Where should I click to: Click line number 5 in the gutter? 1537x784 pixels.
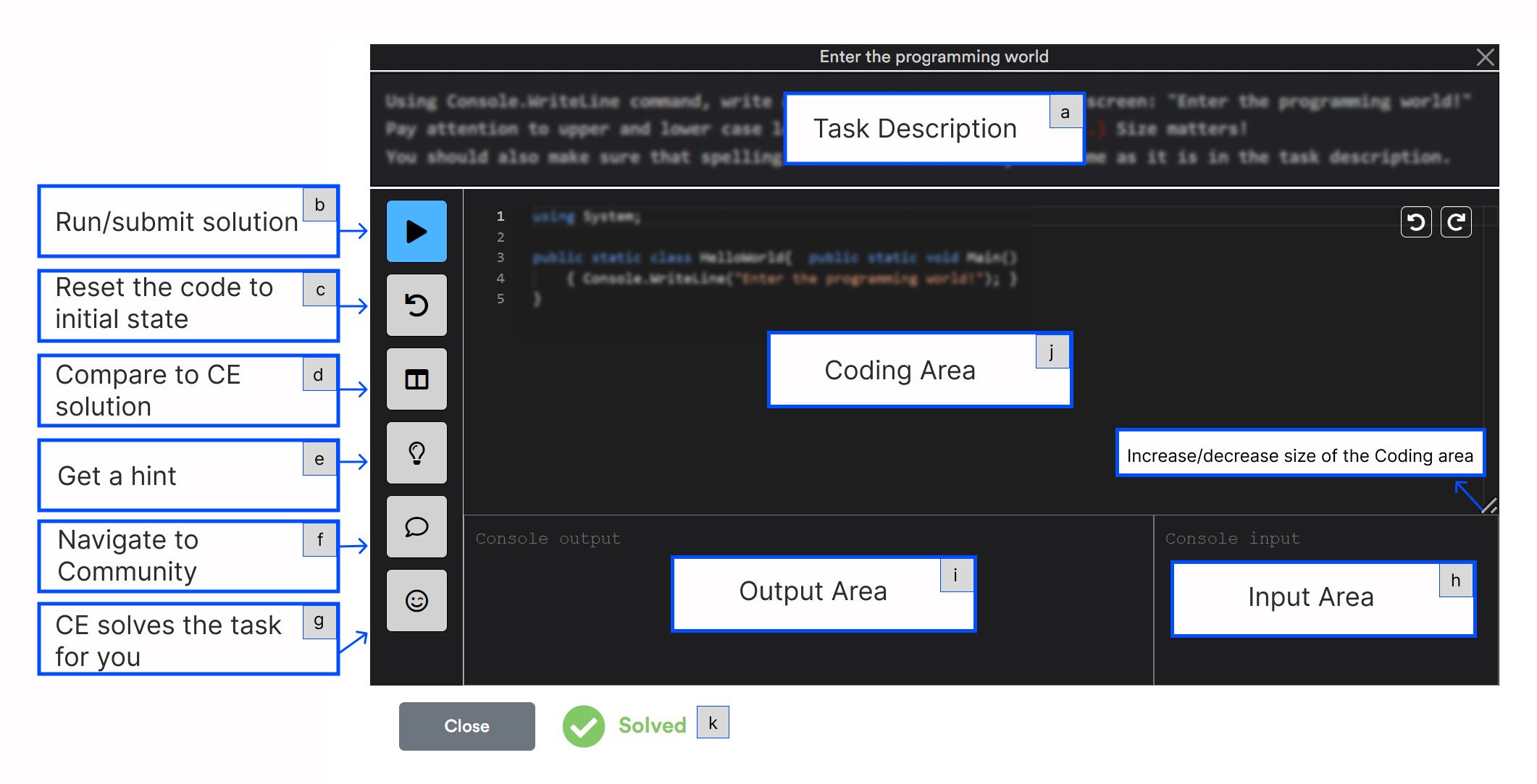[501, 298]
